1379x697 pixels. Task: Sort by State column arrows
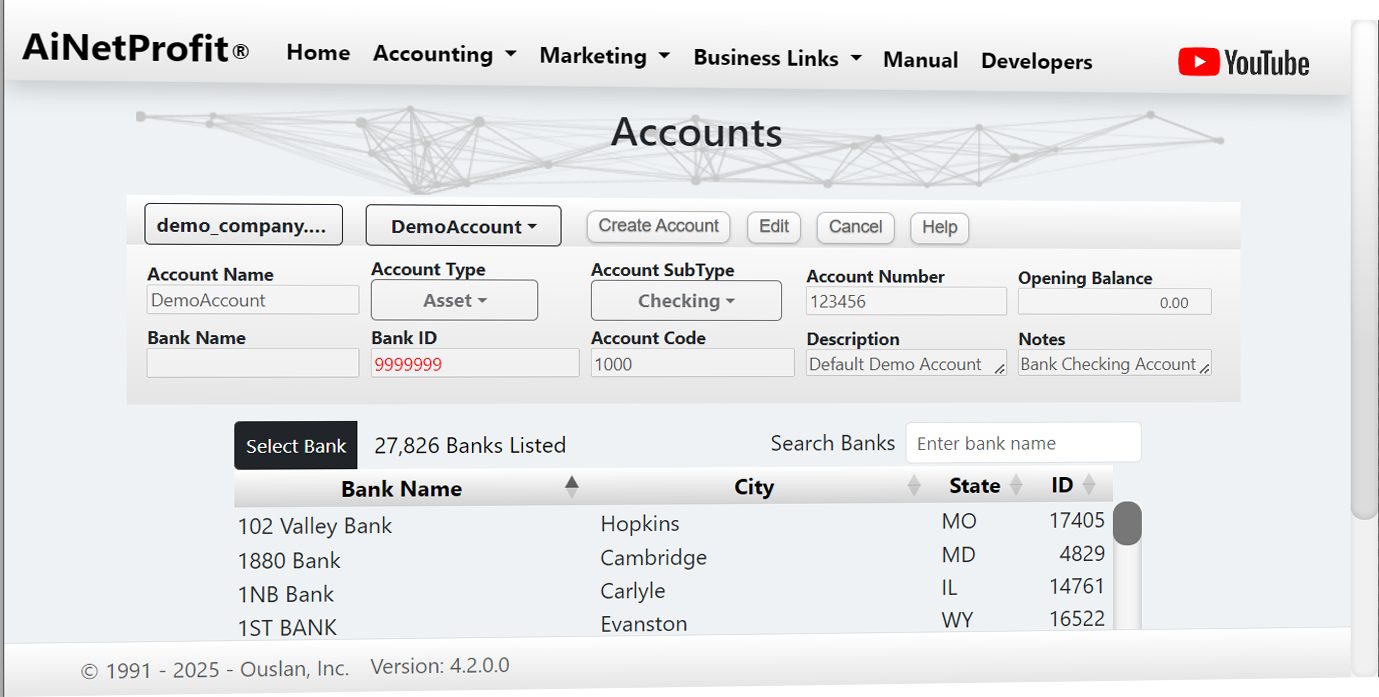click(x=1016, y=485)
